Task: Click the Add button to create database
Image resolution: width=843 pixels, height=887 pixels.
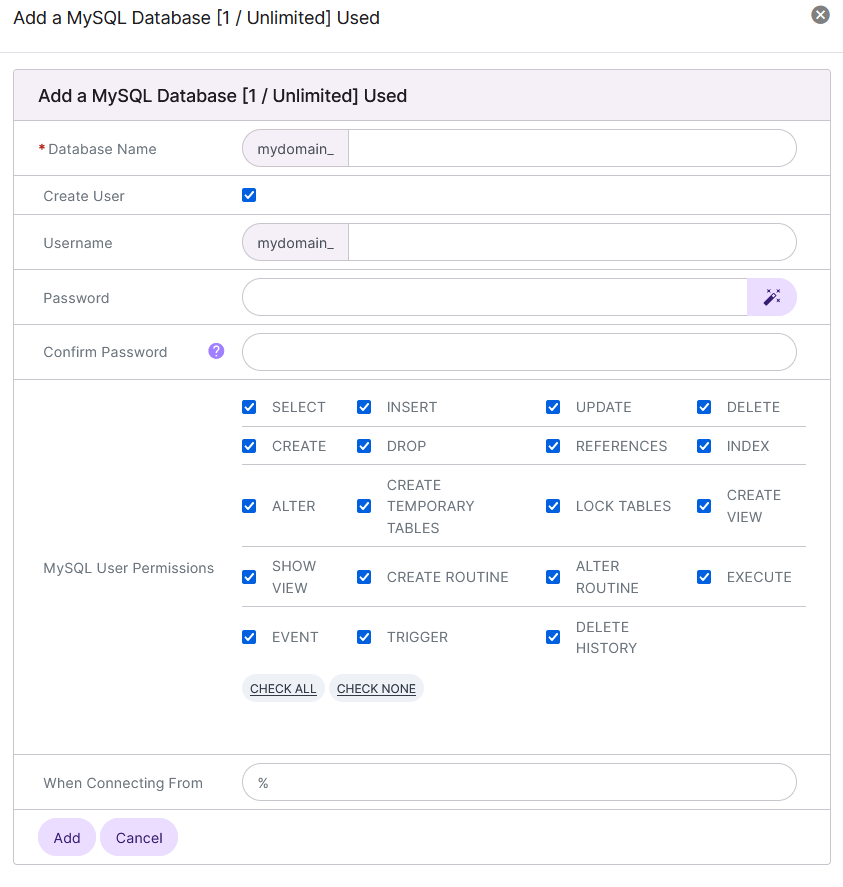Action: (66, 837)
